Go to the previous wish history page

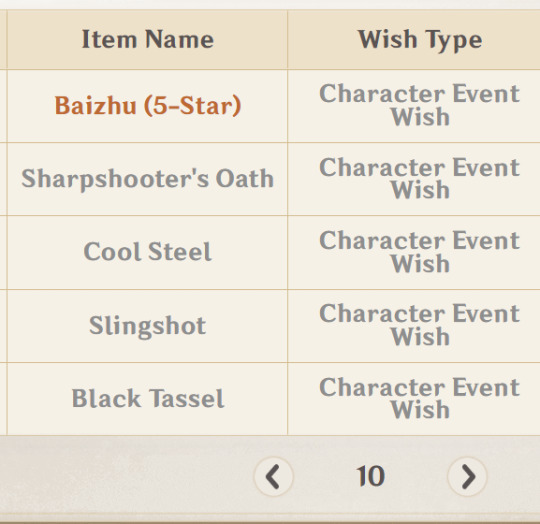pos(273,476)
